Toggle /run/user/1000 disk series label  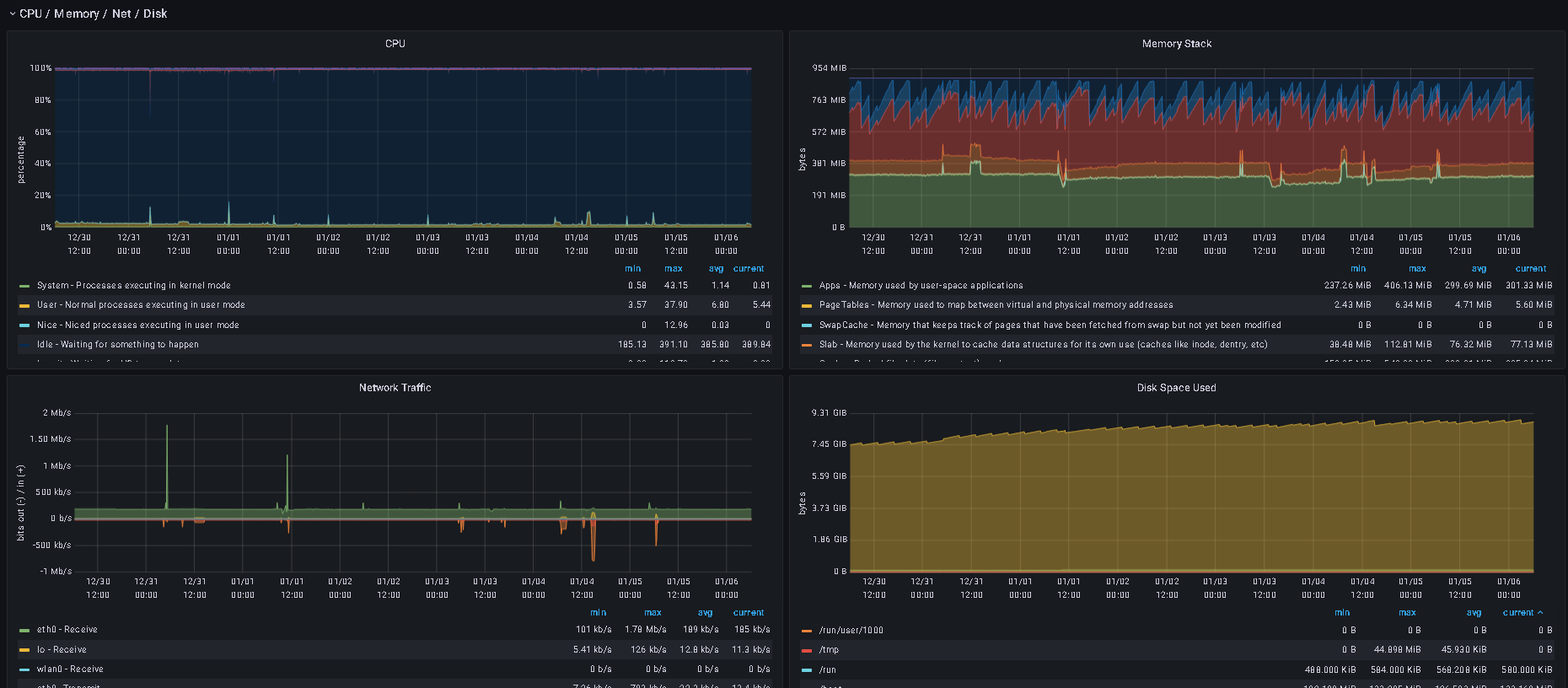[851, 631]
